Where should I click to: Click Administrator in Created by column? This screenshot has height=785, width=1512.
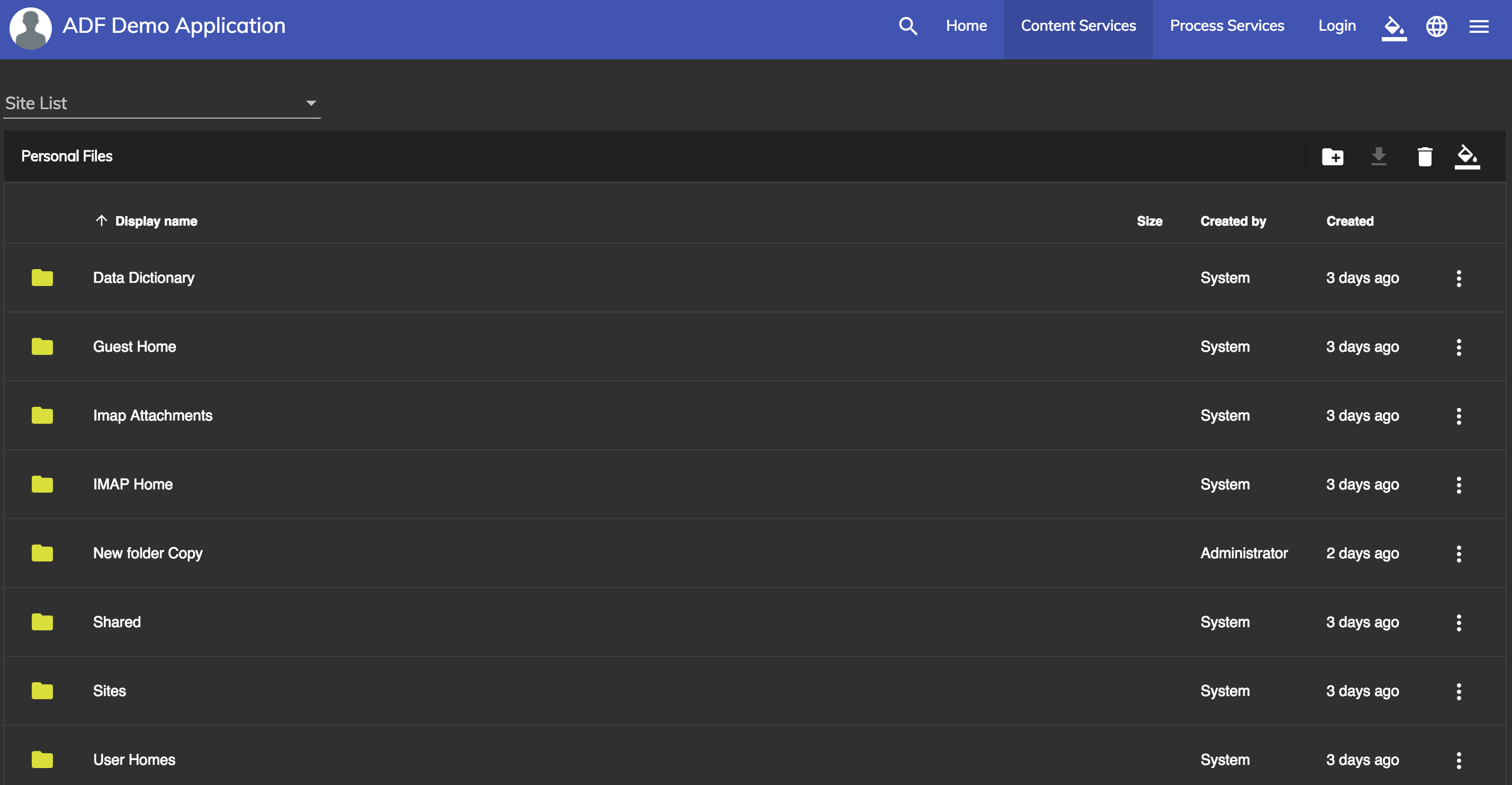[1244, 553]
